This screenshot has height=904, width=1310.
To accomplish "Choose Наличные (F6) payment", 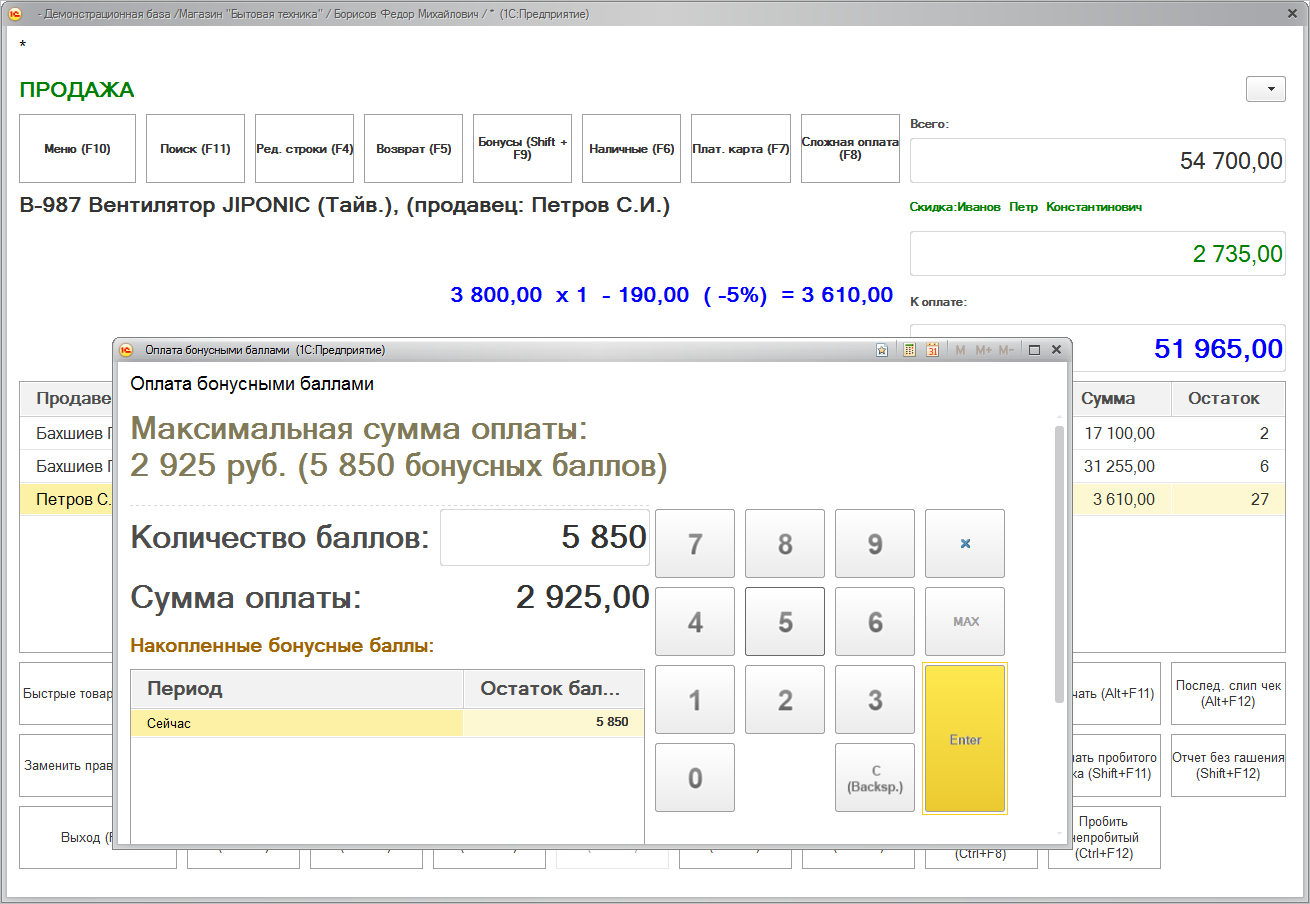I will (632, 149).
